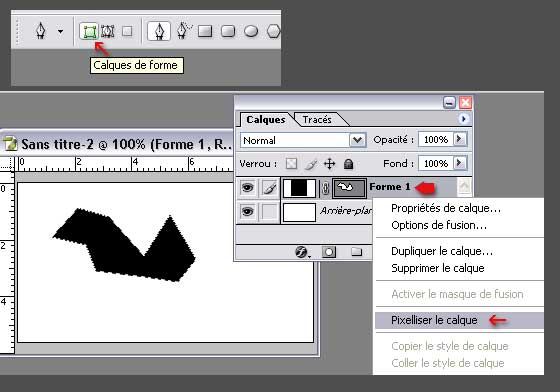Hide the Arrière-plan layer with eye icon
Screen dimensions: 560x392
pyautogui.click(x=247, y=211)
